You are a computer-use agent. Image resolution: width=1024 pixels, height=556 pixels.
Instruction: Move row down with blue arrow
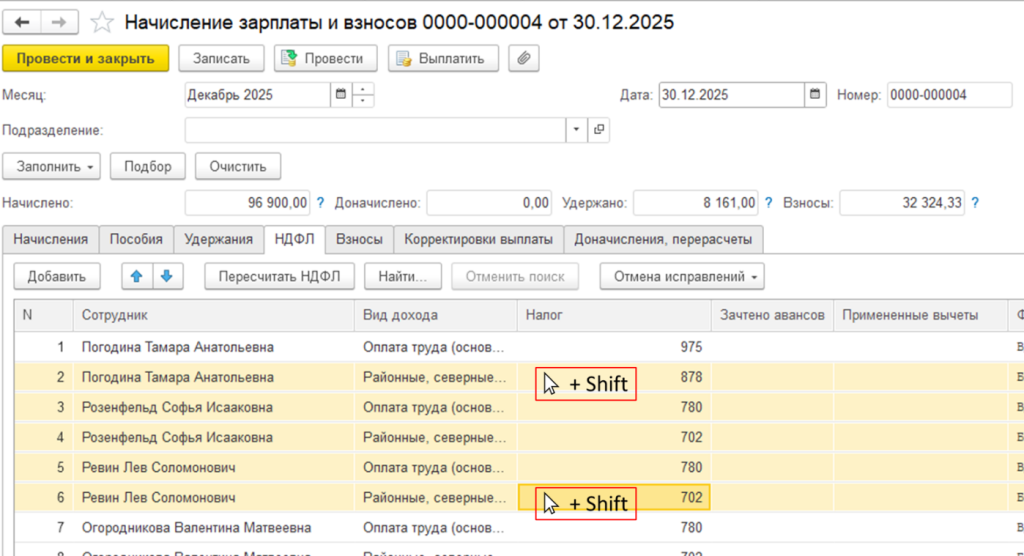click(x=168, y=276)
